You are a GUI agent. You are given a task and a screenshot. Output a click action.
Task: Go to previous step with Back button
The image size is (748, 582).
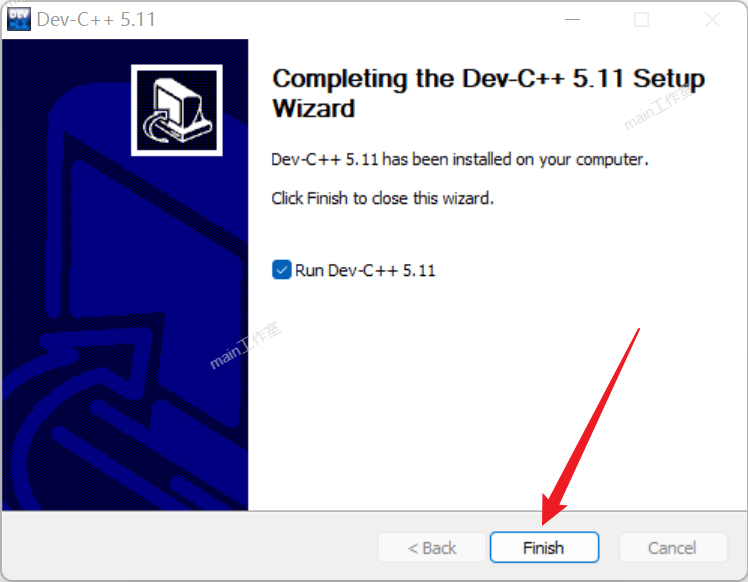tap(432, 548)
